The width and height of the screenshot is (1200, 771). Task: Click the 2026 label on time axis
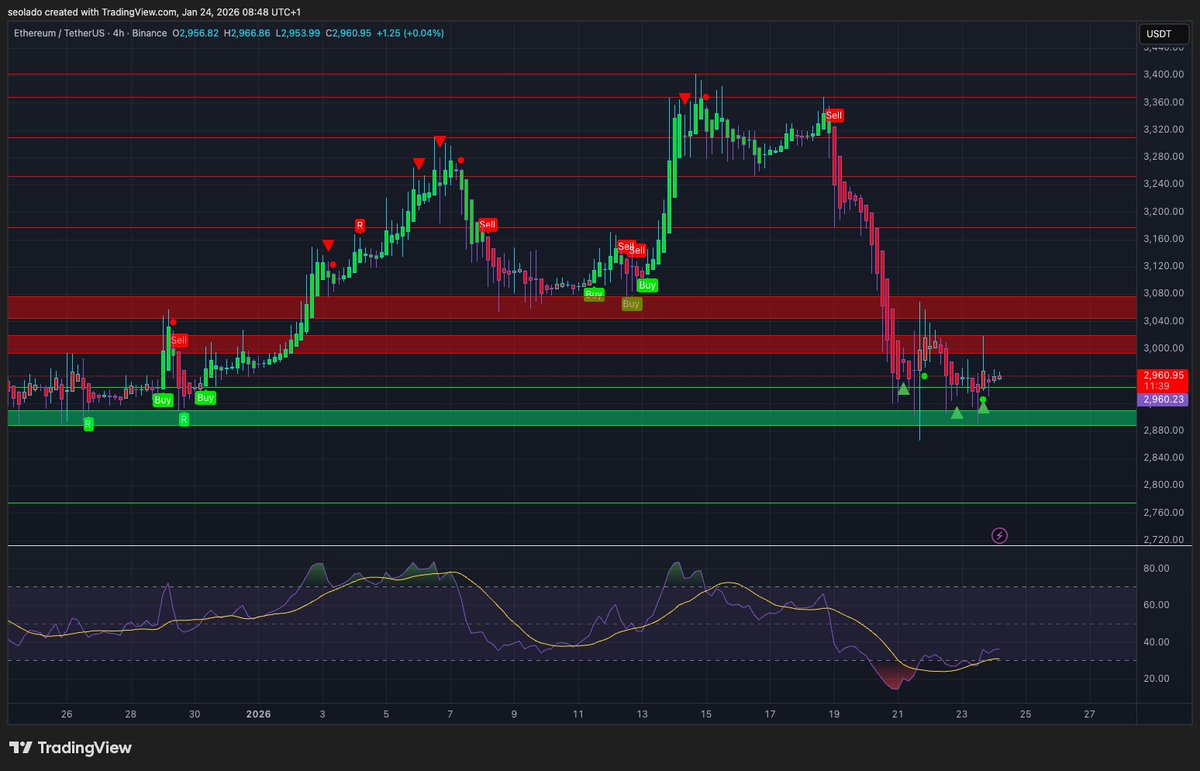pos(258,714)
